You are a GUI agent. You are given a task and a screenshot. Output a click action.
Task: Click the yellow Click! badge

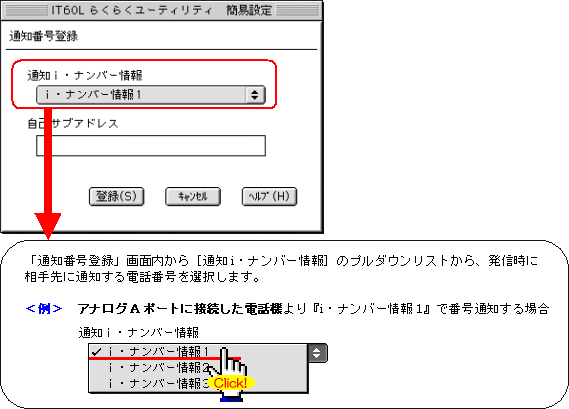tap(230, 383)
